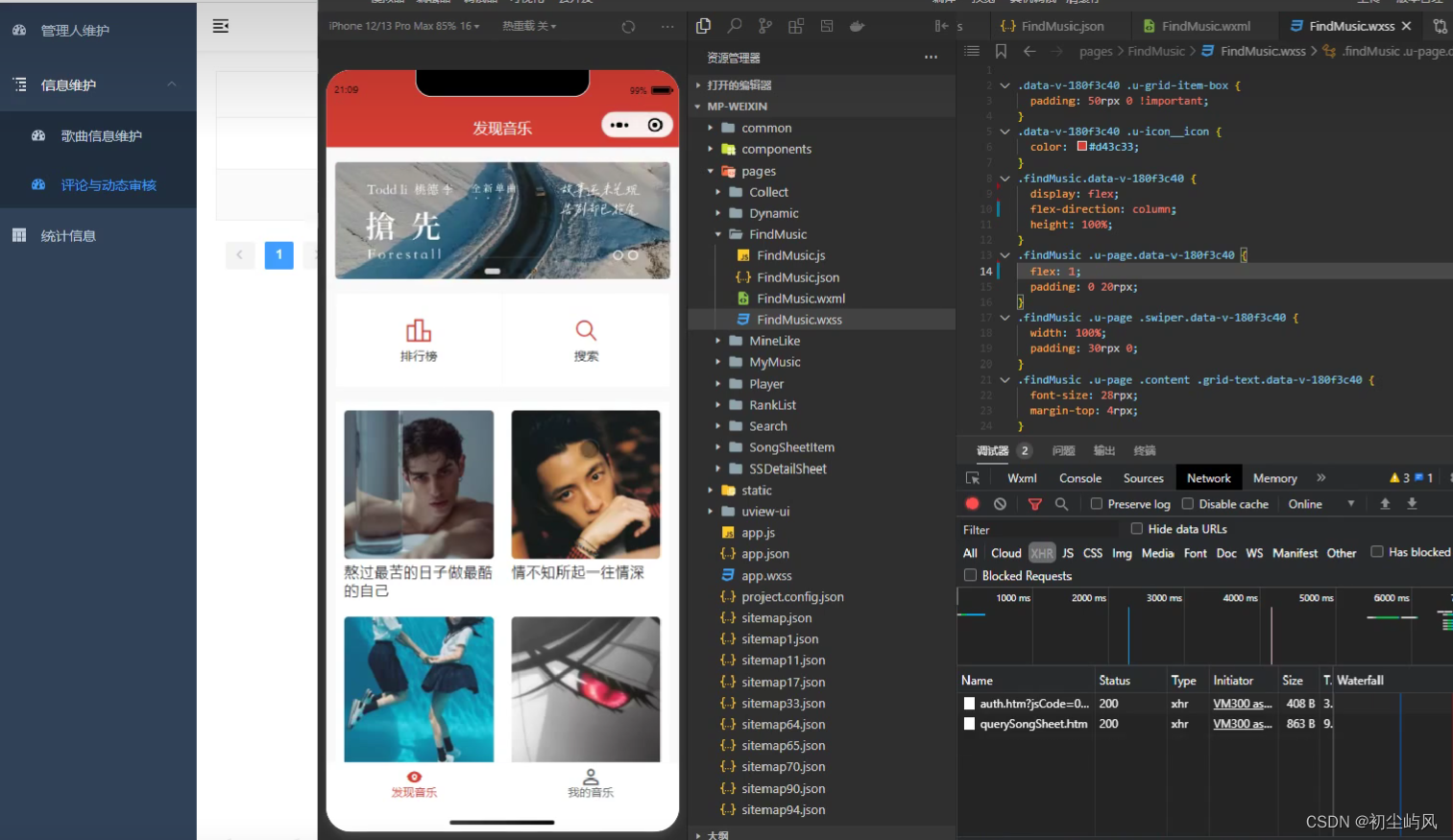
Task: Click the hamburger collapse icon in admin panel
Action: tap(221, 26)
